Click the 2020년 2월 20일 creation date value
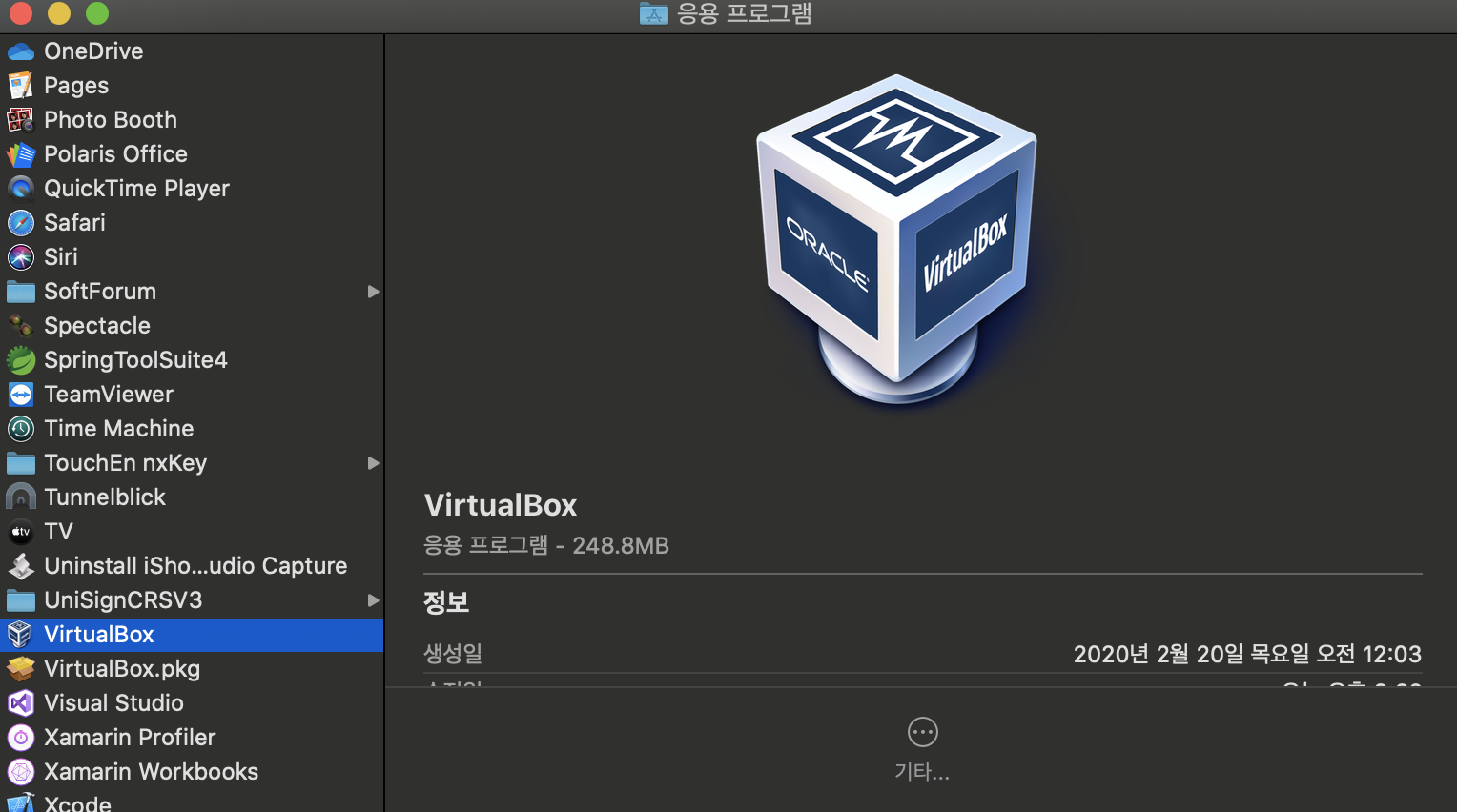 (1247, 654)
